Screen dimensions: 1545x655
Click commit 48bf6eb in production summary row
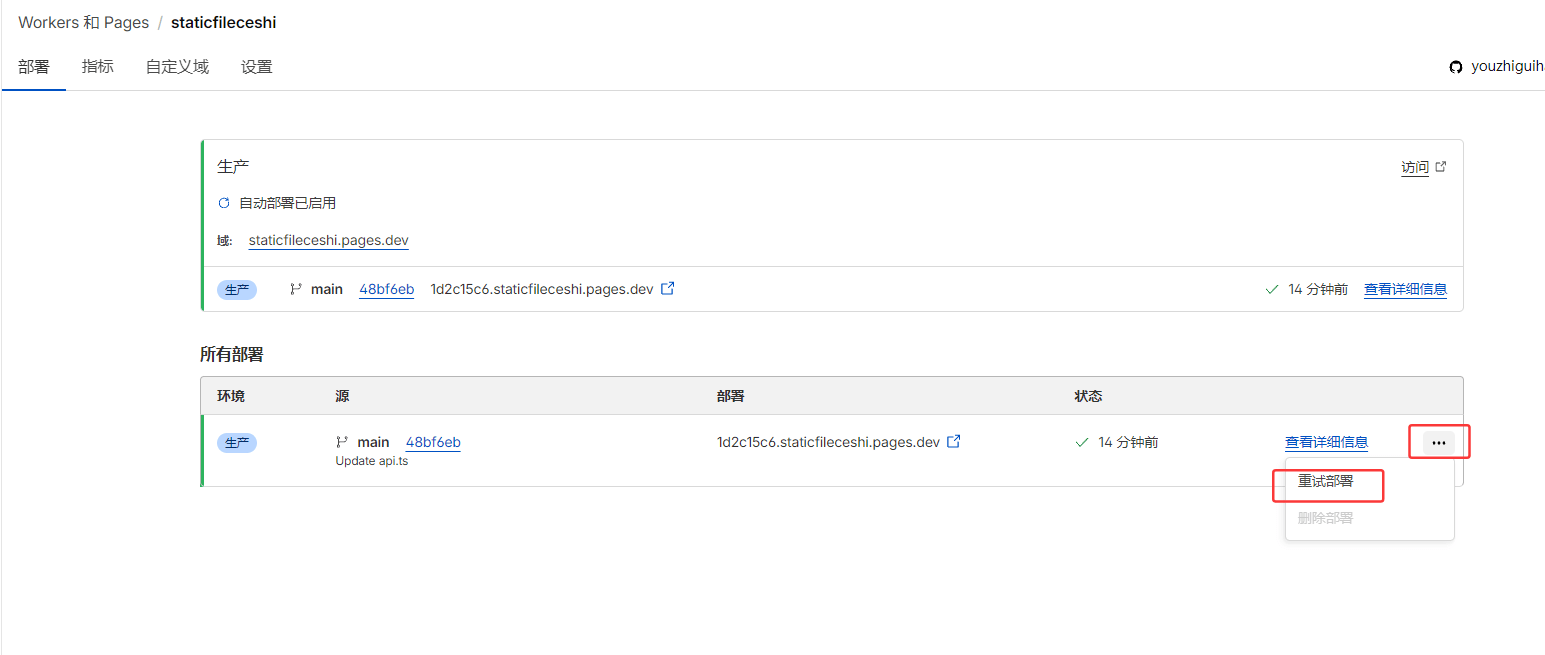(386, 289)
